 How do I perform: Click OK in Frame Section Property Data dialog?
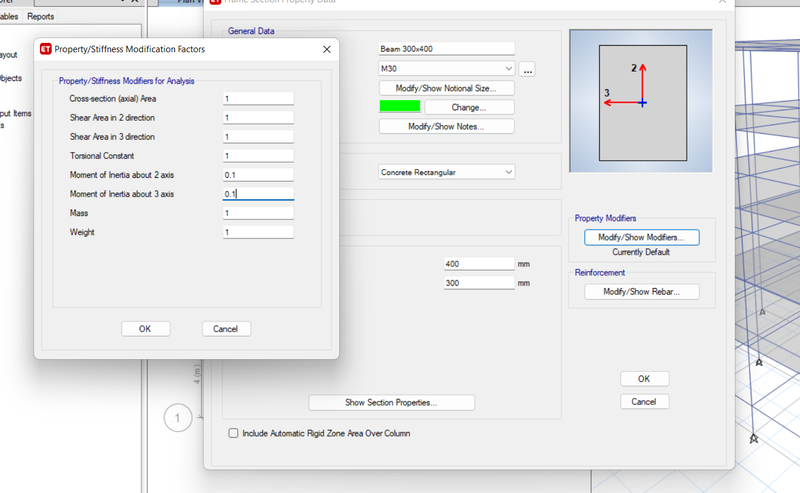[644, 379]
